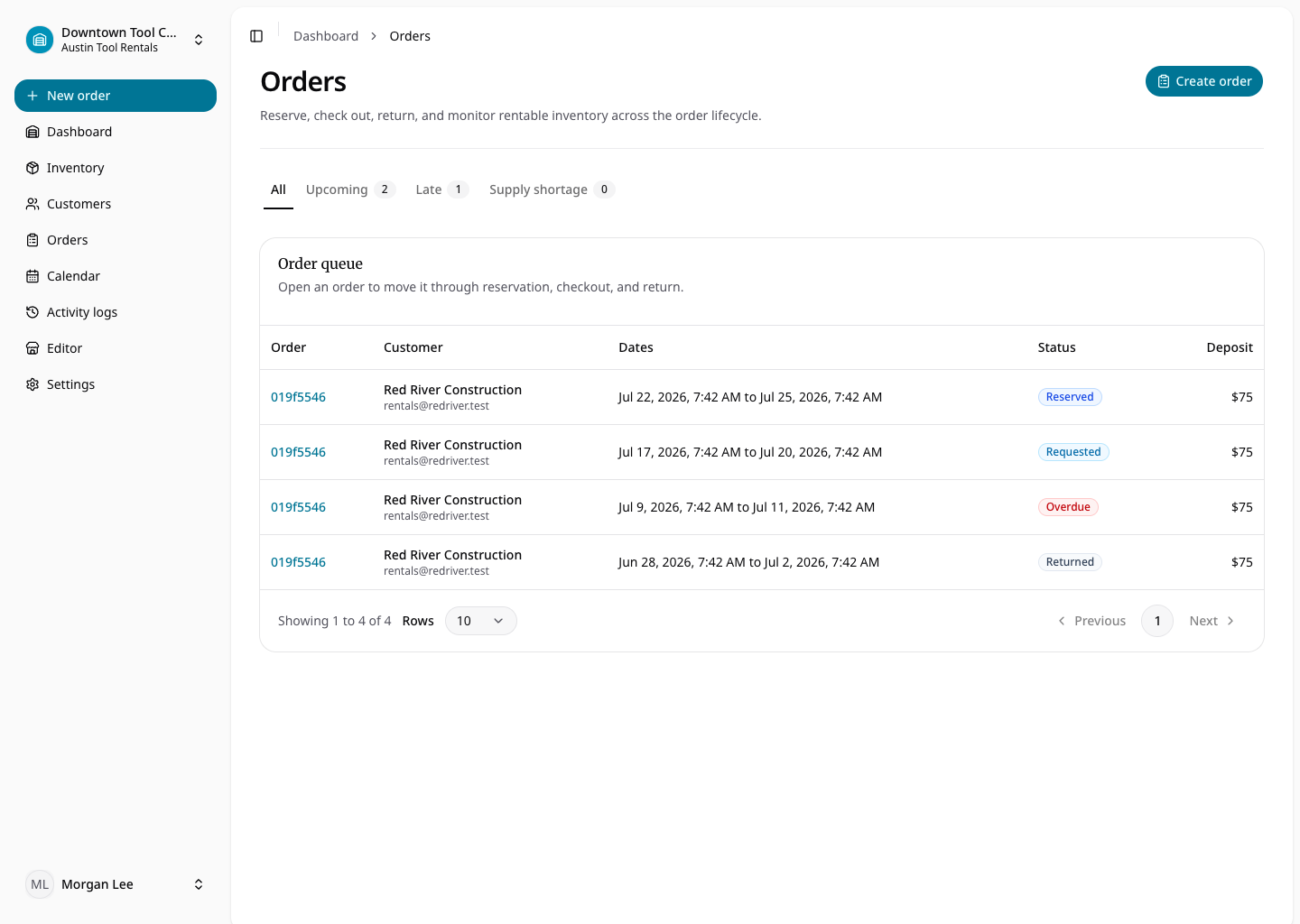Click the breadcrumb separator chevron
Image resolution: width=1300 pixels, height=924 pixels.
[374, 36]
